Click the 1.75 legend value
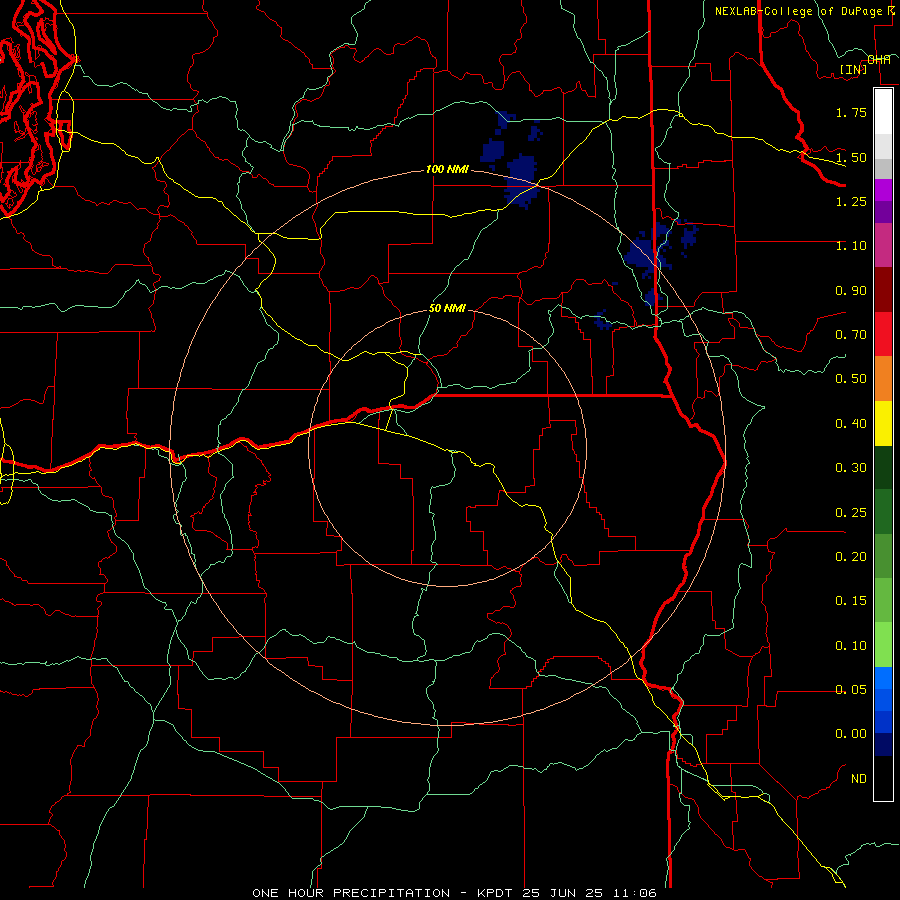900x900 pixels. [851, 112]
